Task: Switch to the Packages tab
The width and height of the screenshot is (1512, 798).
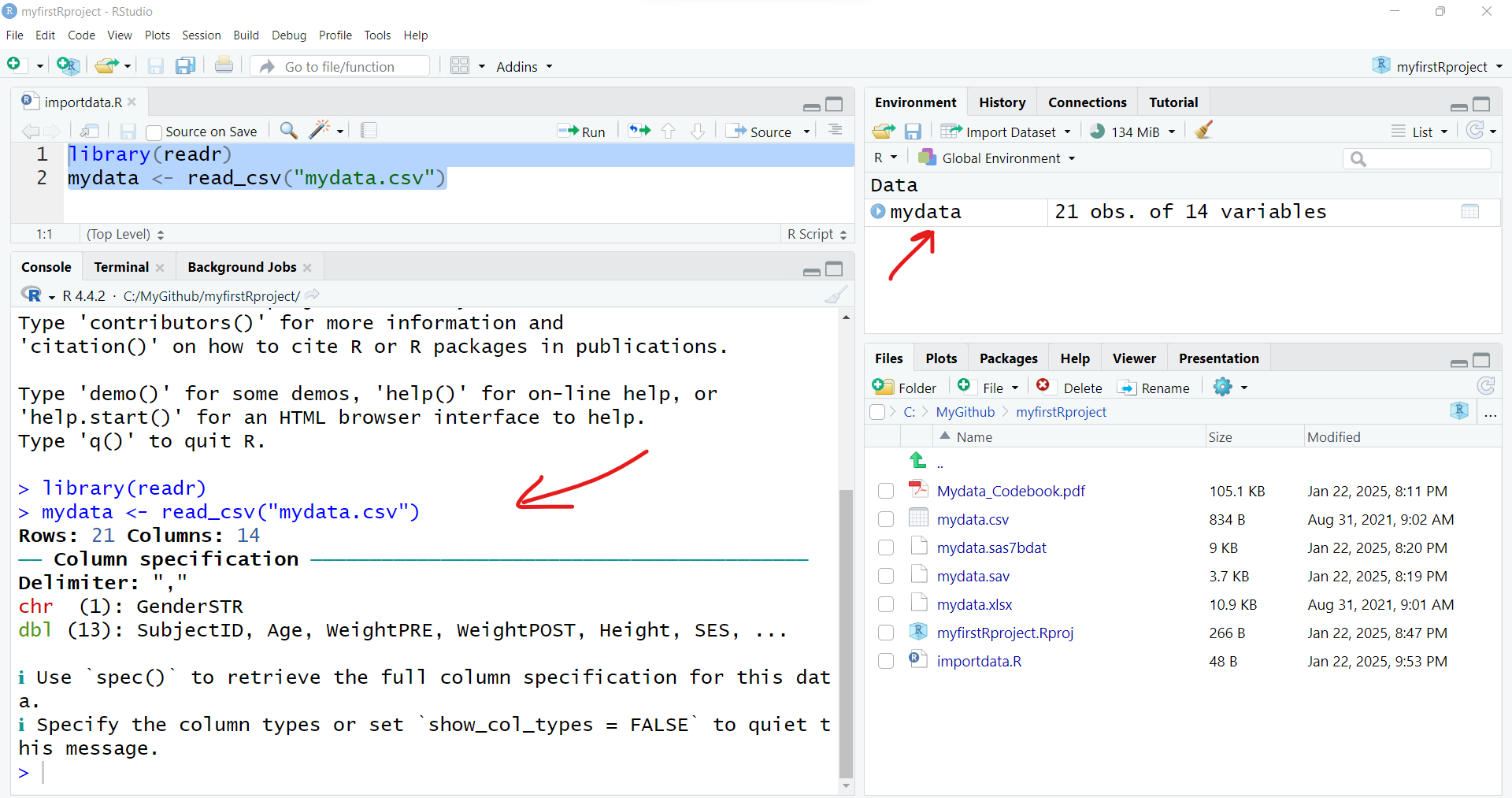Action: 1008,358
